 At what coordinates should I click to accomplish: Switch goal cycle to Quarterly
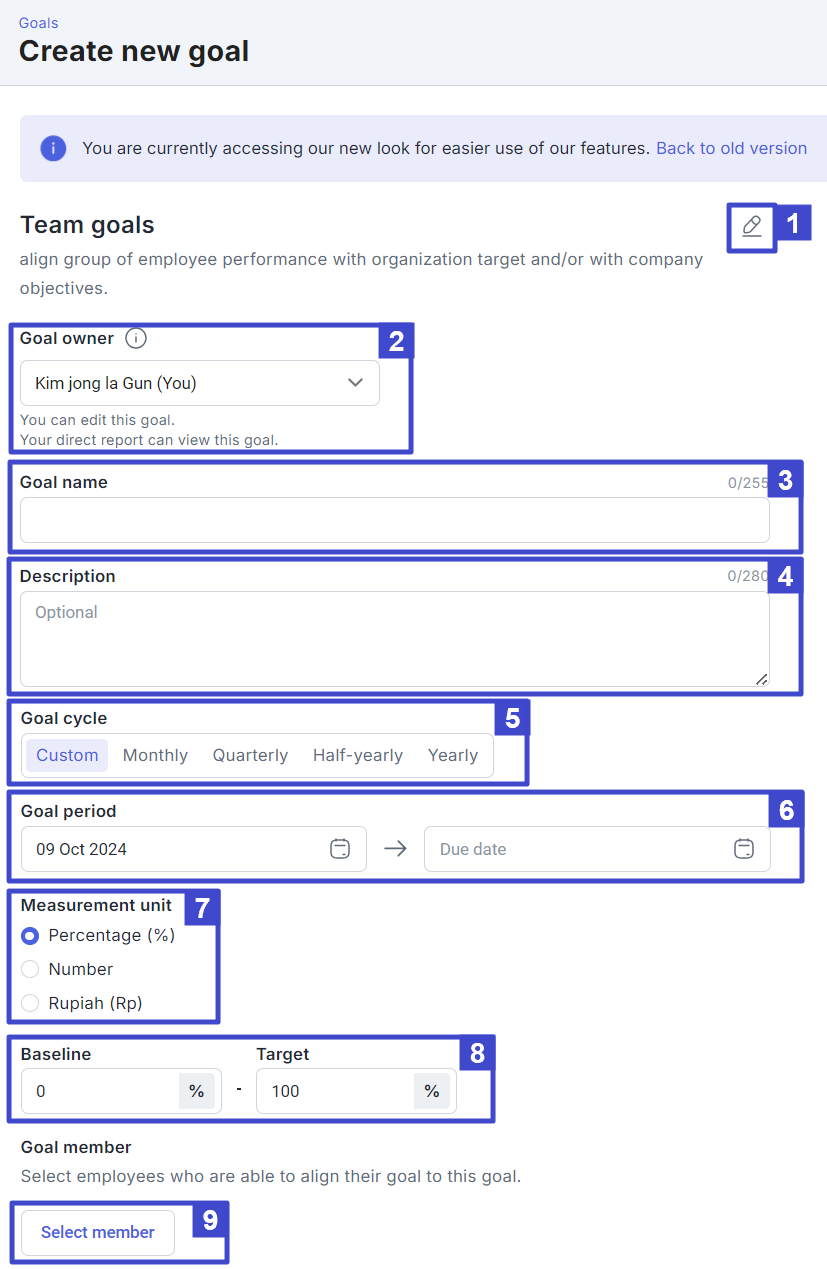click(250, 755)
